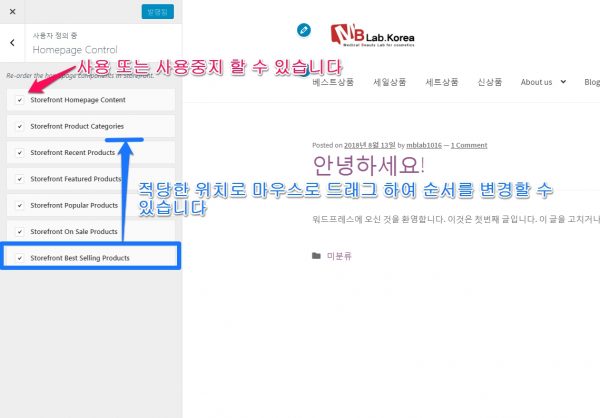
Task: Select the Storefront Recent Products row label
Action: pos(73,152)
